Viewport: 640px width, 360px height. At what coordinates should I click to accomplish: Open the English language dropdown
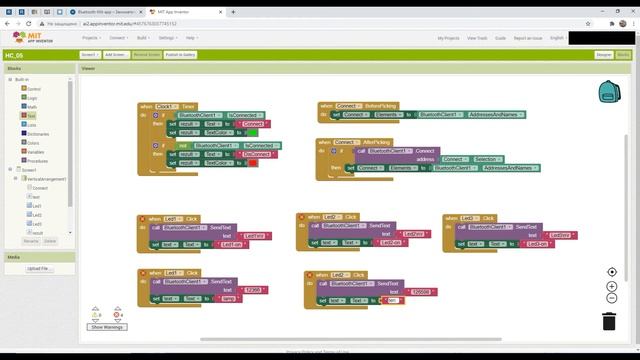(x=558, y=38)
